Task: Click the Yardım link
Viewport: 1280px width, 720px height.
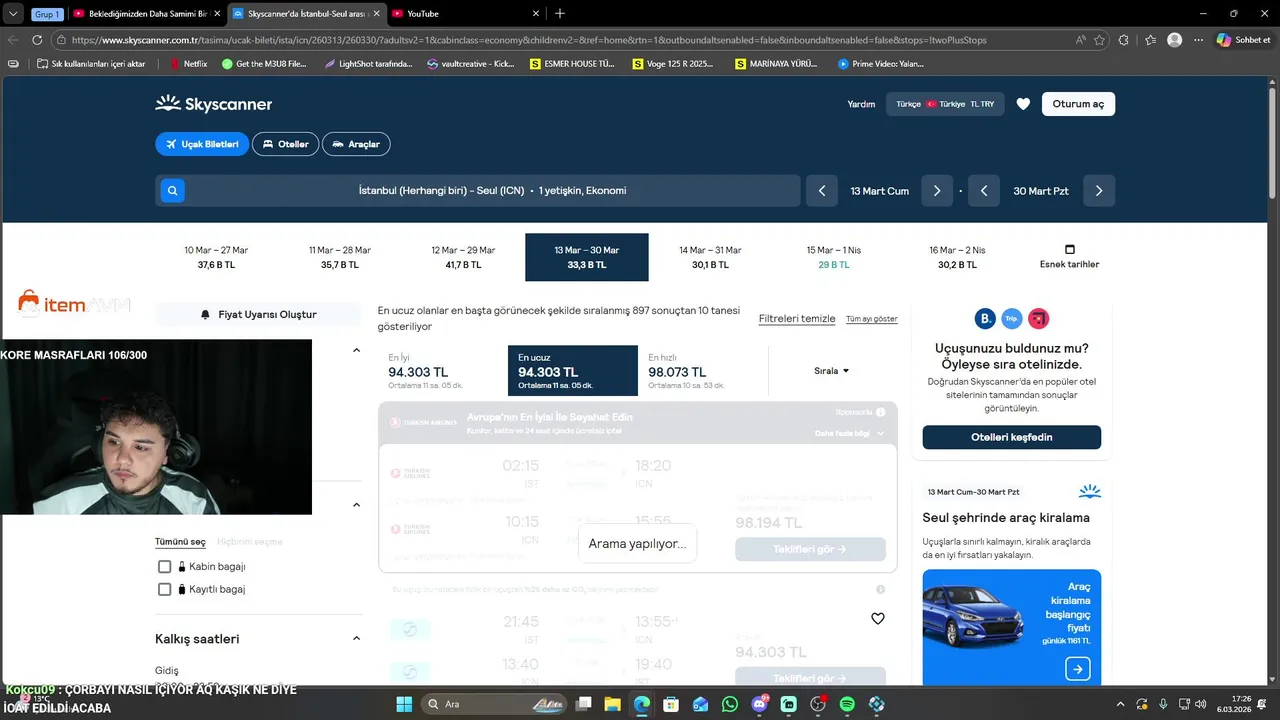Action: [861, 104]
